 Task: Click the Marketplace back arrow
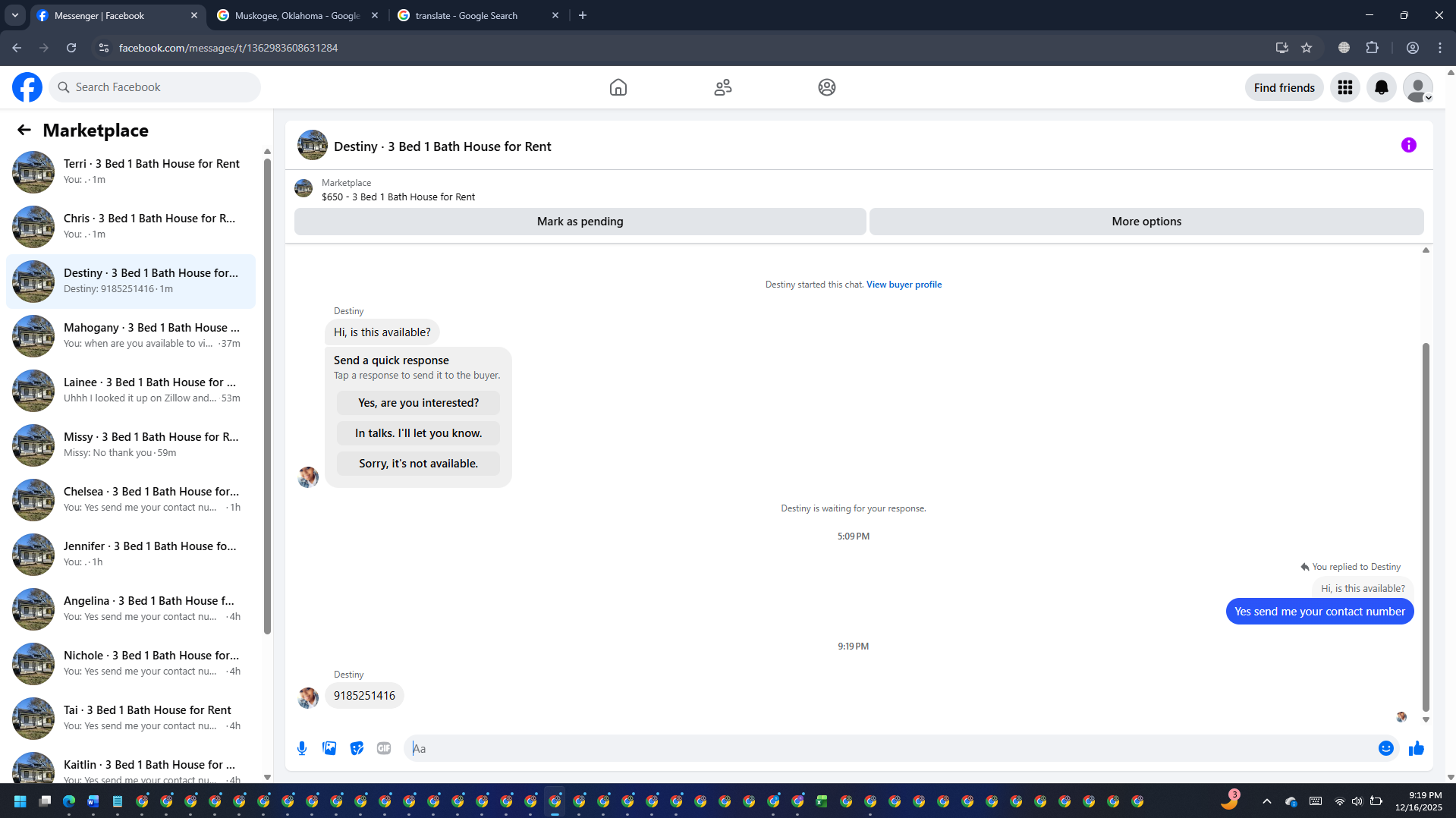[x=24, y=131]
